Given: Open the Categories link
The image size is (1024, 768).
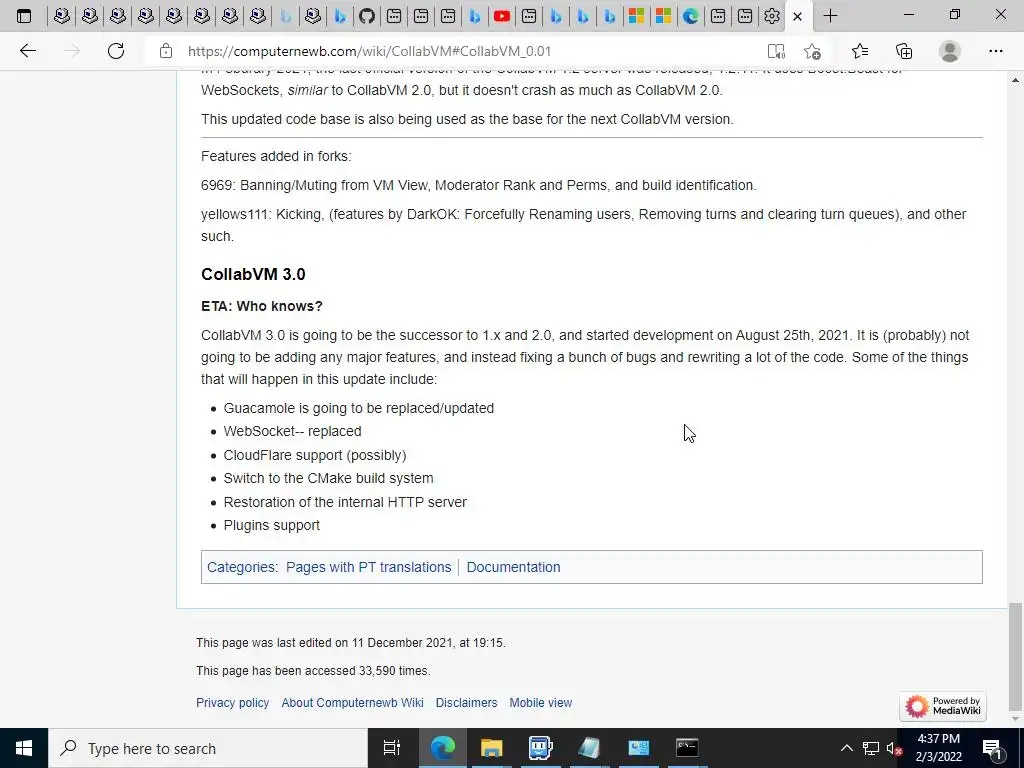Looking at the screenshot, I should pyautogui.click(x=242, y=567).
